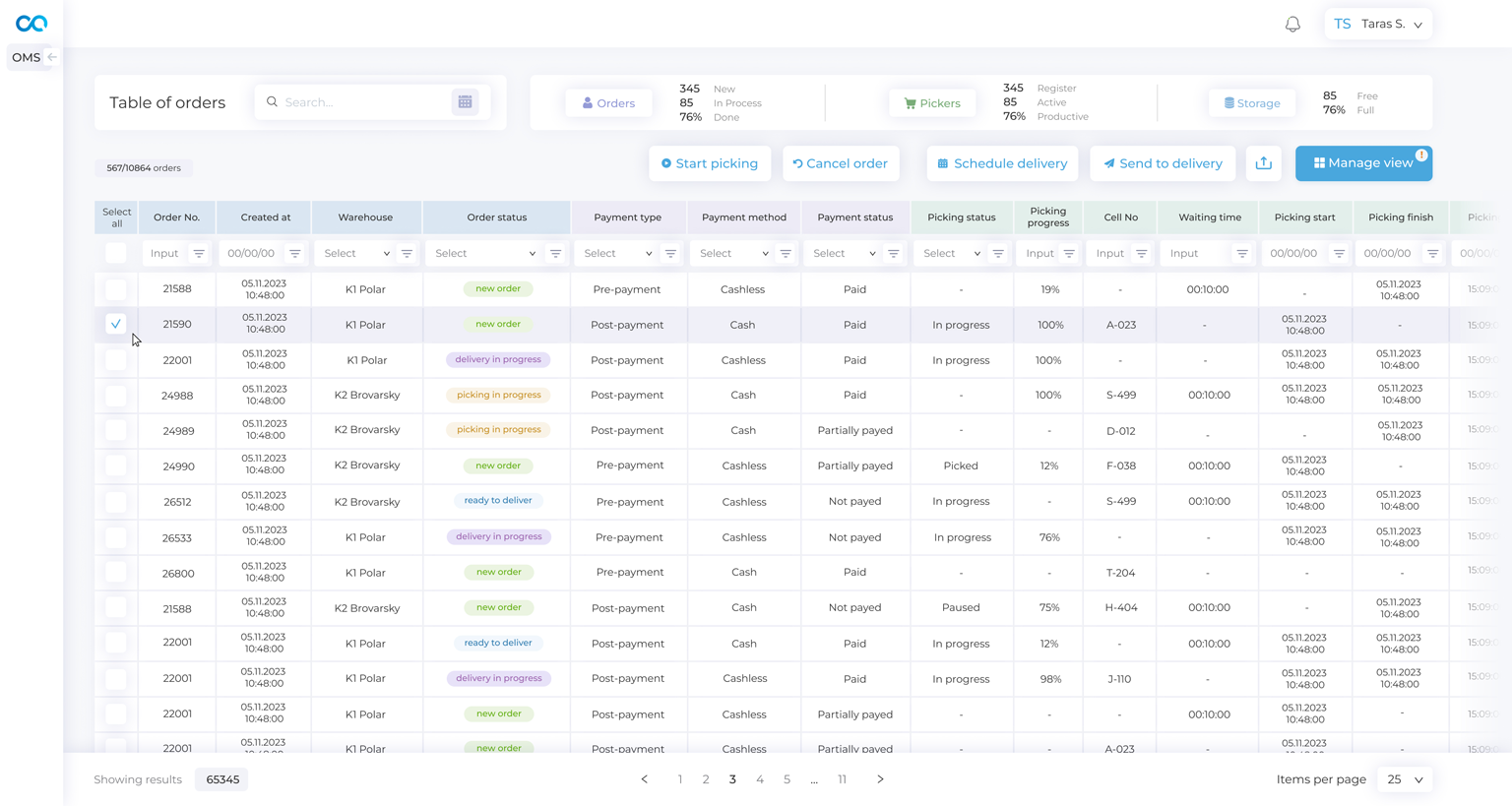Open filter icon for Order status column
Viewport: 1512px width, 806px height.
tap(555, 254)
